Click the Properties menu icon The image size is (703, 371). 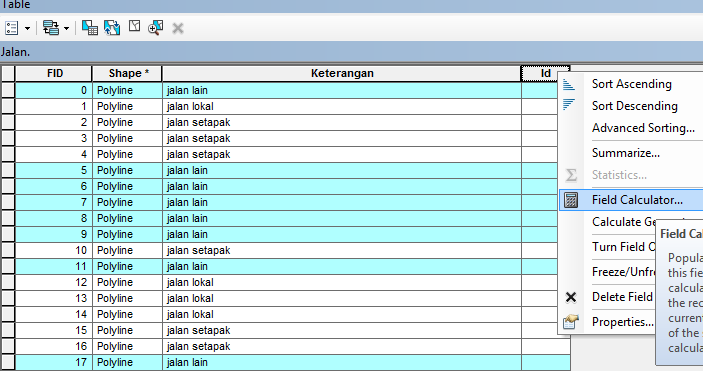coord(571,322)
